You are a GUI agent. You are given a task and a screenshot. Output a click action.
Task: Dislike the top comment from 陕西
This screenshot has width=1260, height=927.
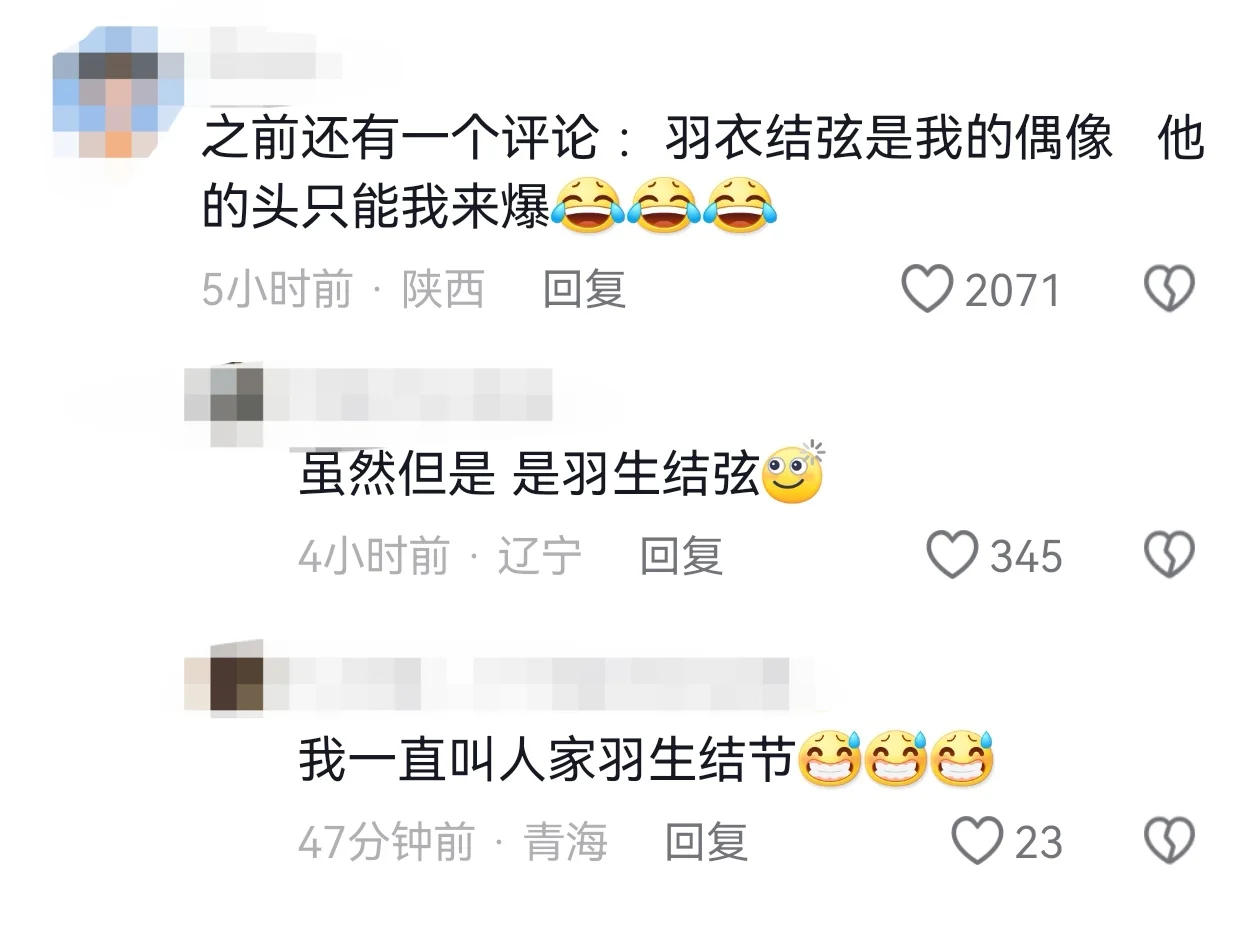(1169, 289)
